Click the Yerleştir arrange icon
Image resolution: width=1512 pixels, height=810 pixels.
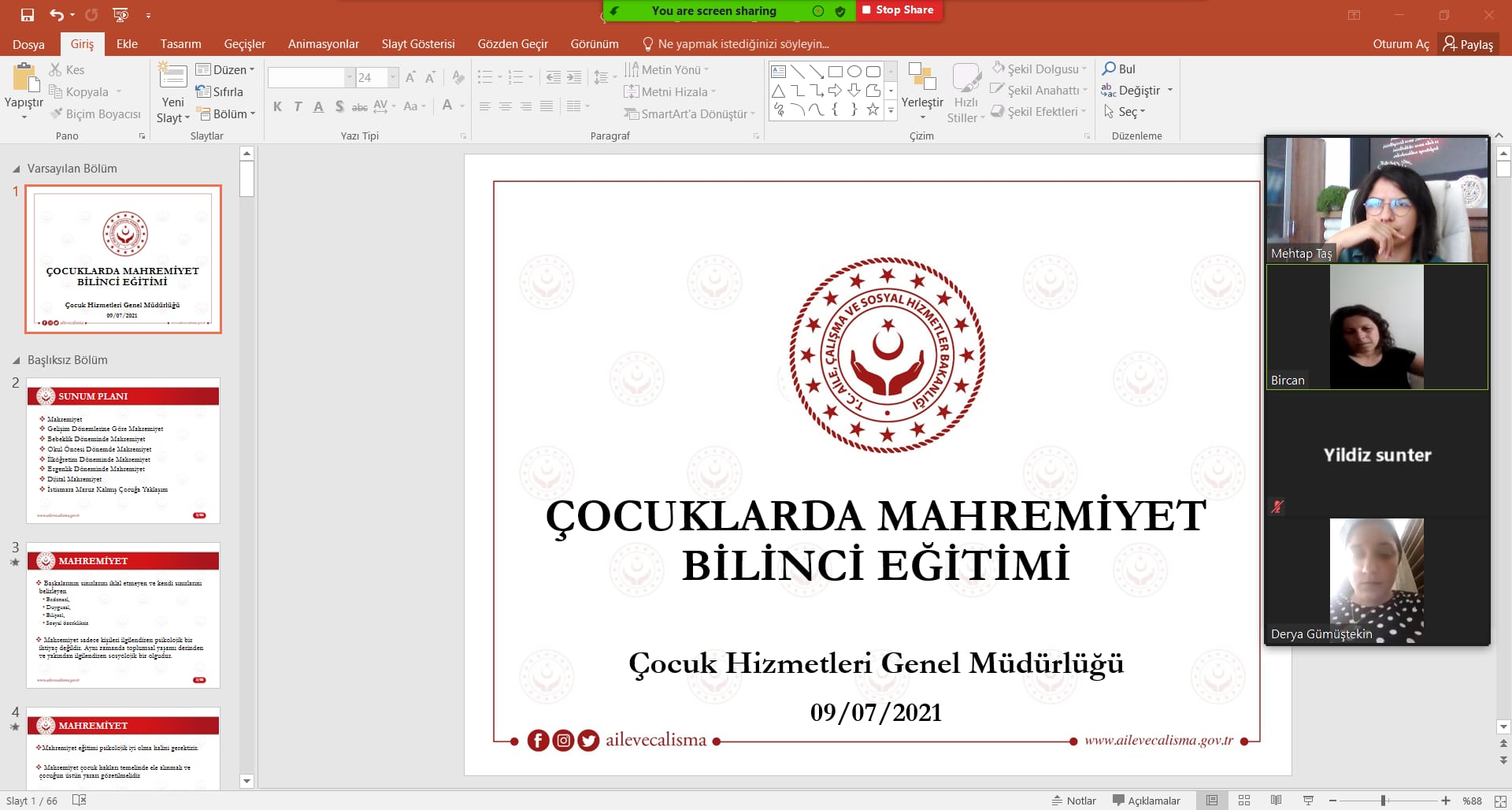tap(921, 79)
